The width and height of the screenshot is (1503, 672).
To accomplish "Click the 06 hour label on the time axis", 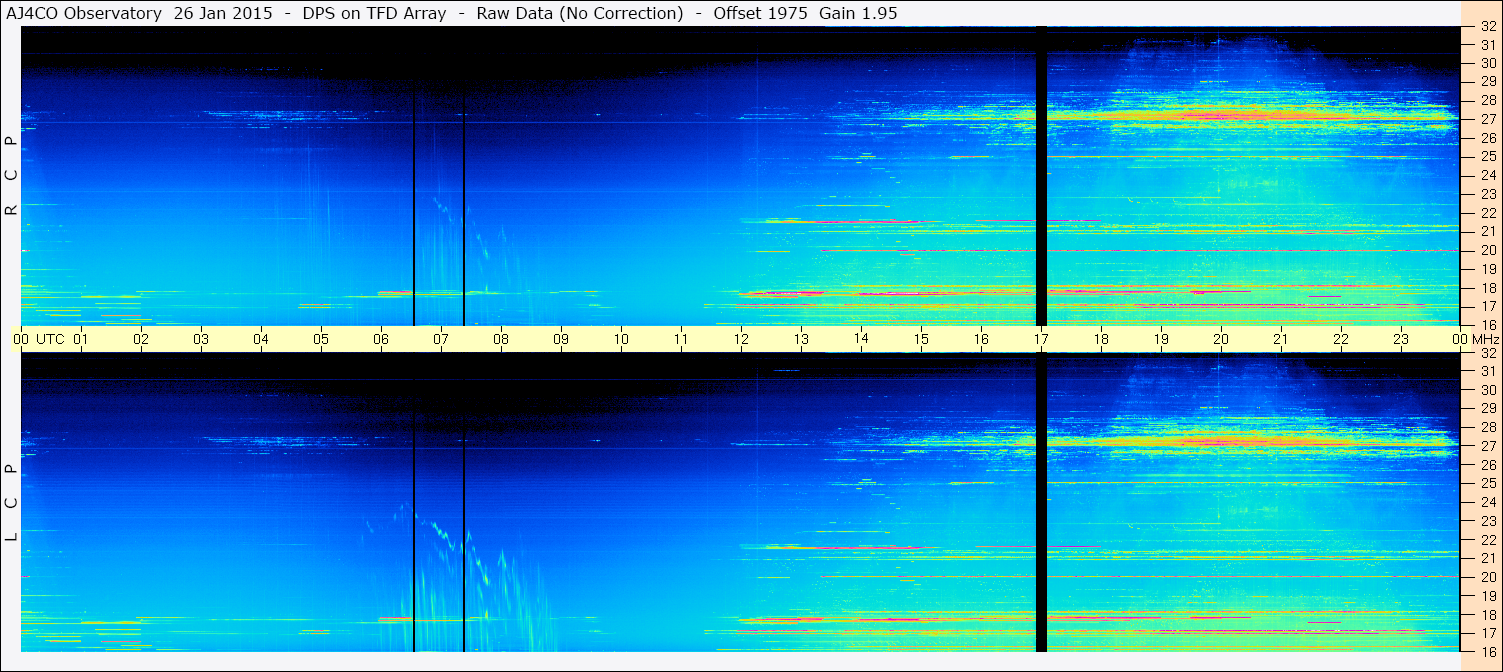I will coord(381,339).
